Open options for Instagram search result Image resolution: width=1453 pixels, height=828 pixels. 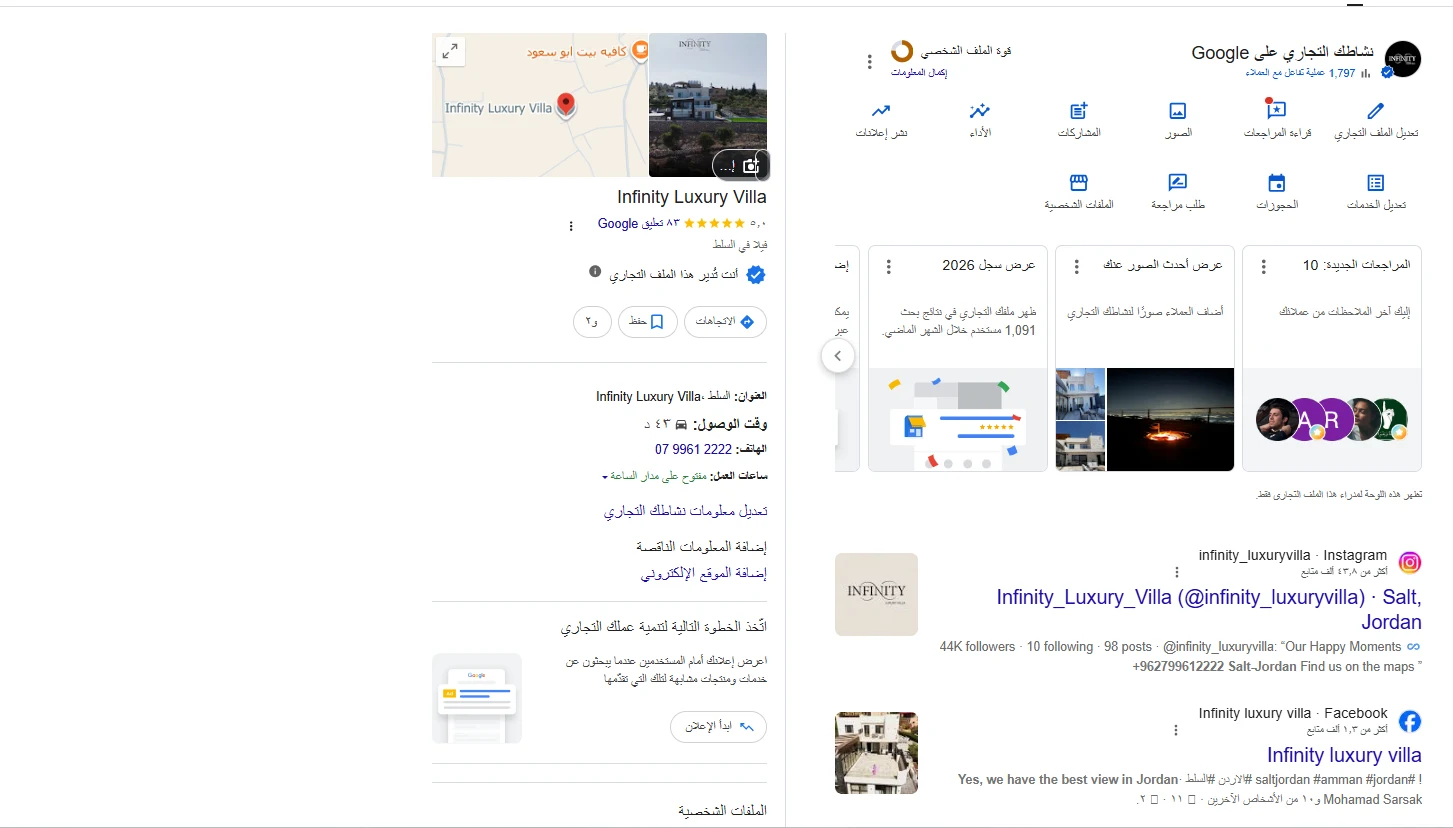pos(1177,573)
